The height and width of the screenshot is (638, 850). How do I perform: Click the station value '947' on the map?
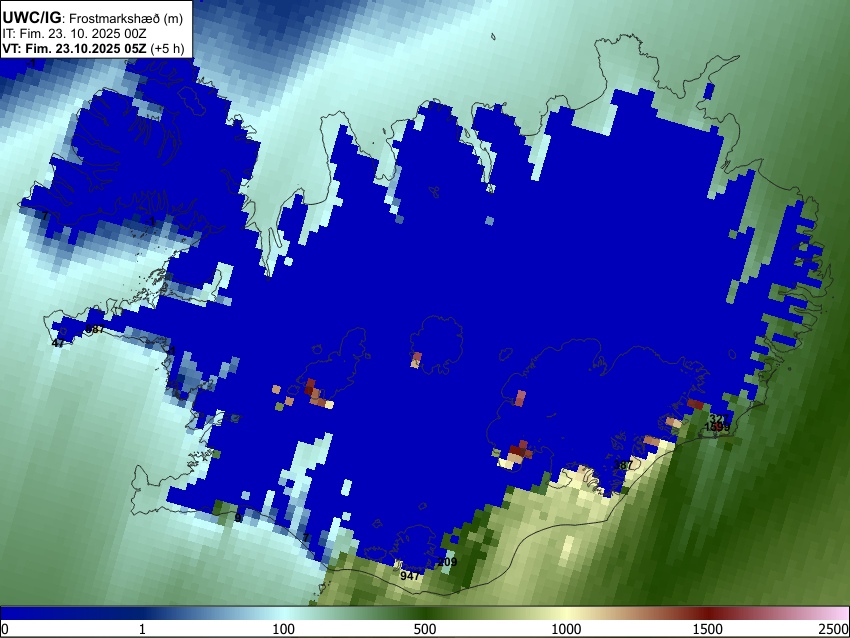click(x=410, y=576)
